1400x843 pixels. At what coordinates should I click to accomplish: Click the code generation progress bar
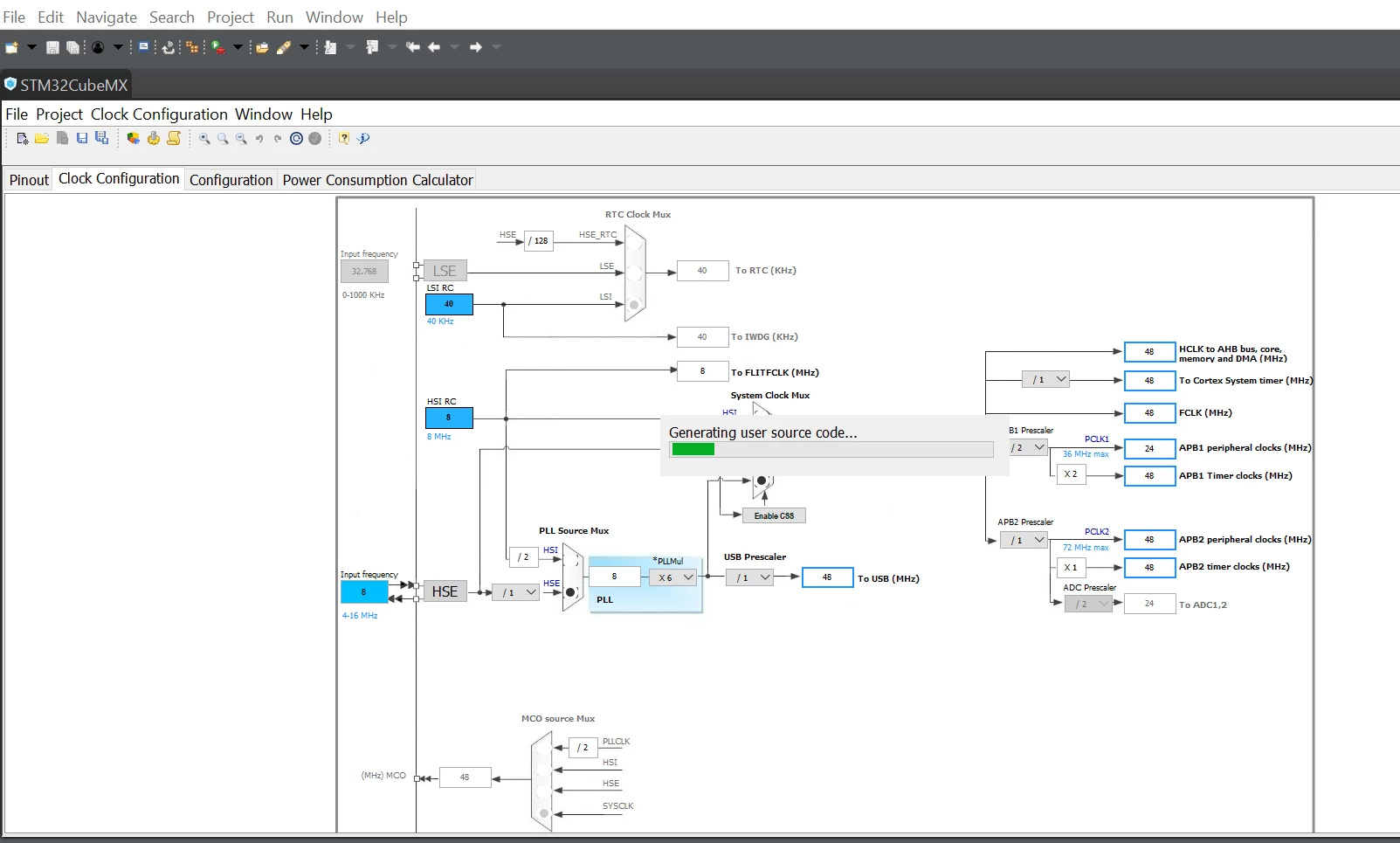pos(831,449)
